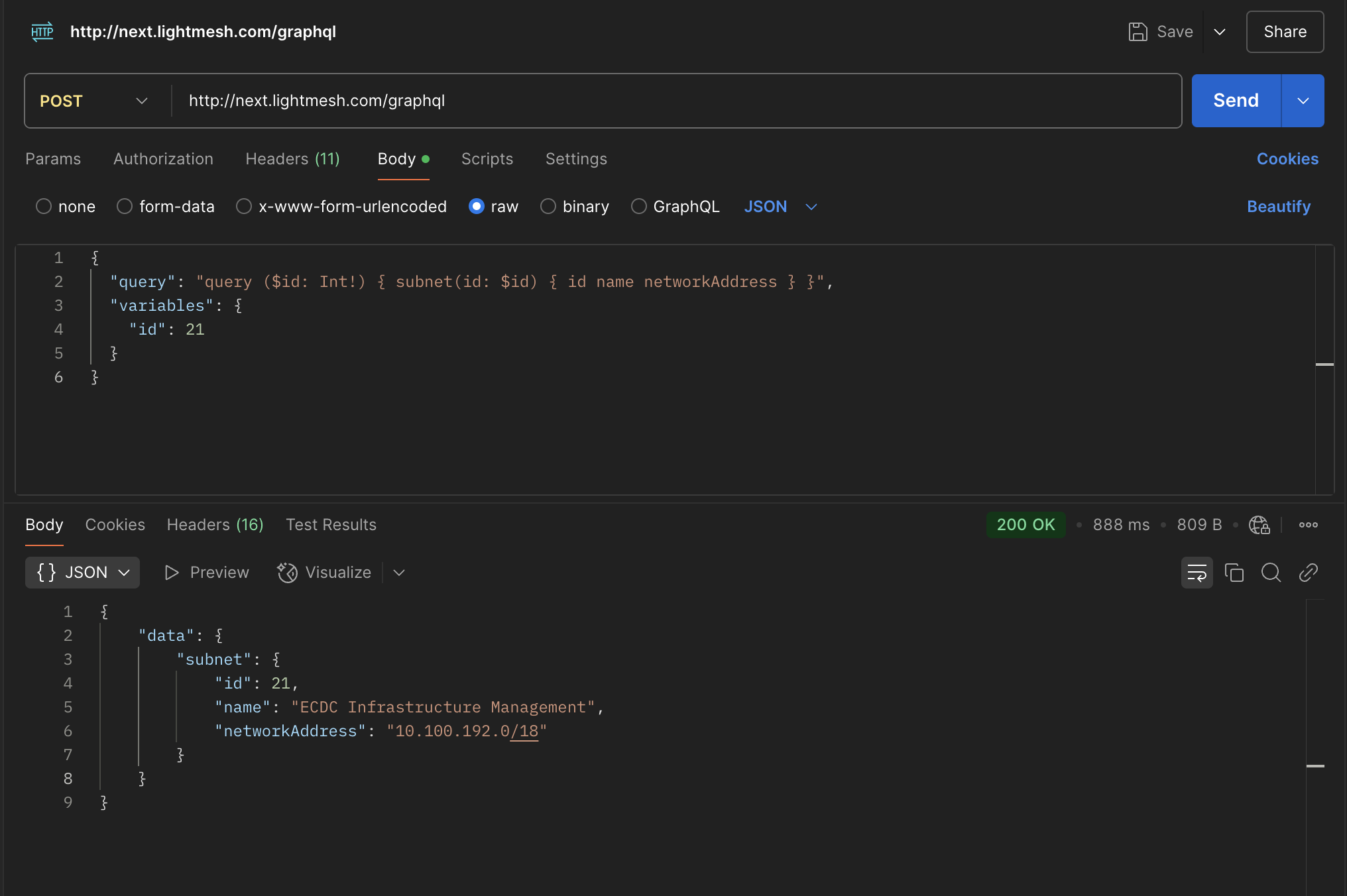The width and height of the screenshot is (1347, 896).
Task: Click the response link chain icon
Action: click(x=1308, y=573)
